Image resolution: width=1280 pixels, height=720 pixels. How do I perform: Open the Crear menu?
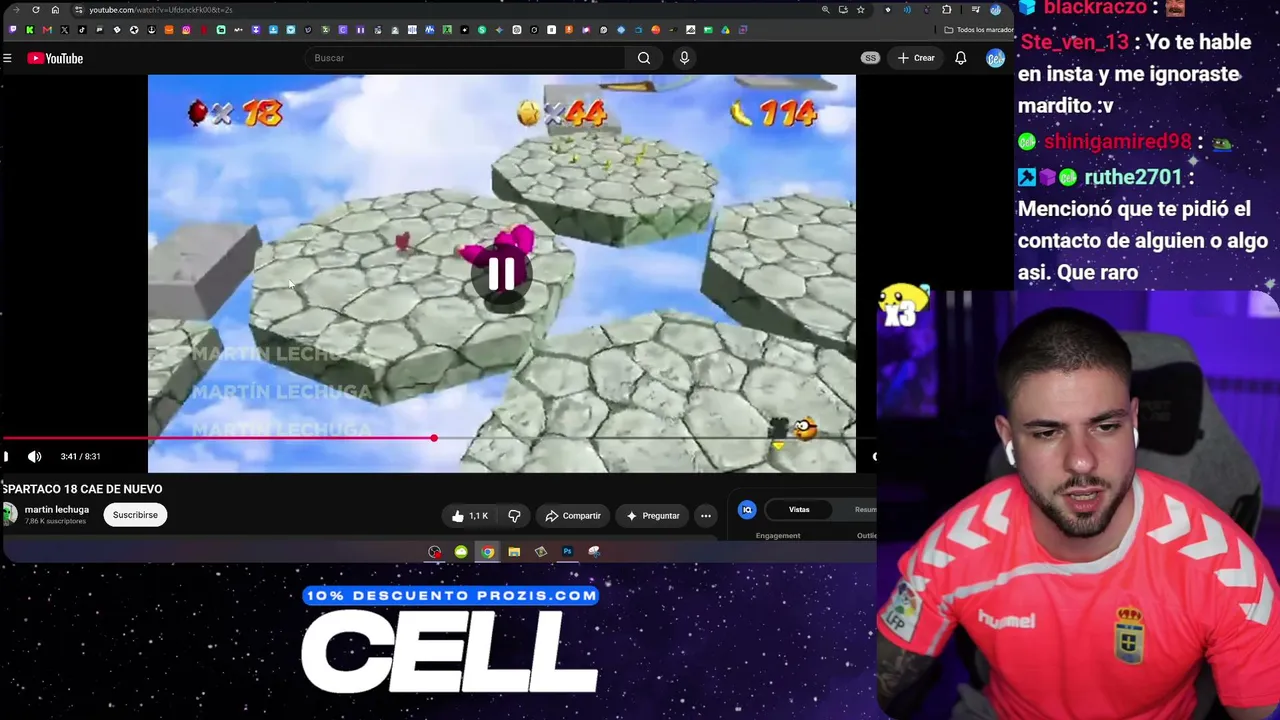(x=916, y=58)
